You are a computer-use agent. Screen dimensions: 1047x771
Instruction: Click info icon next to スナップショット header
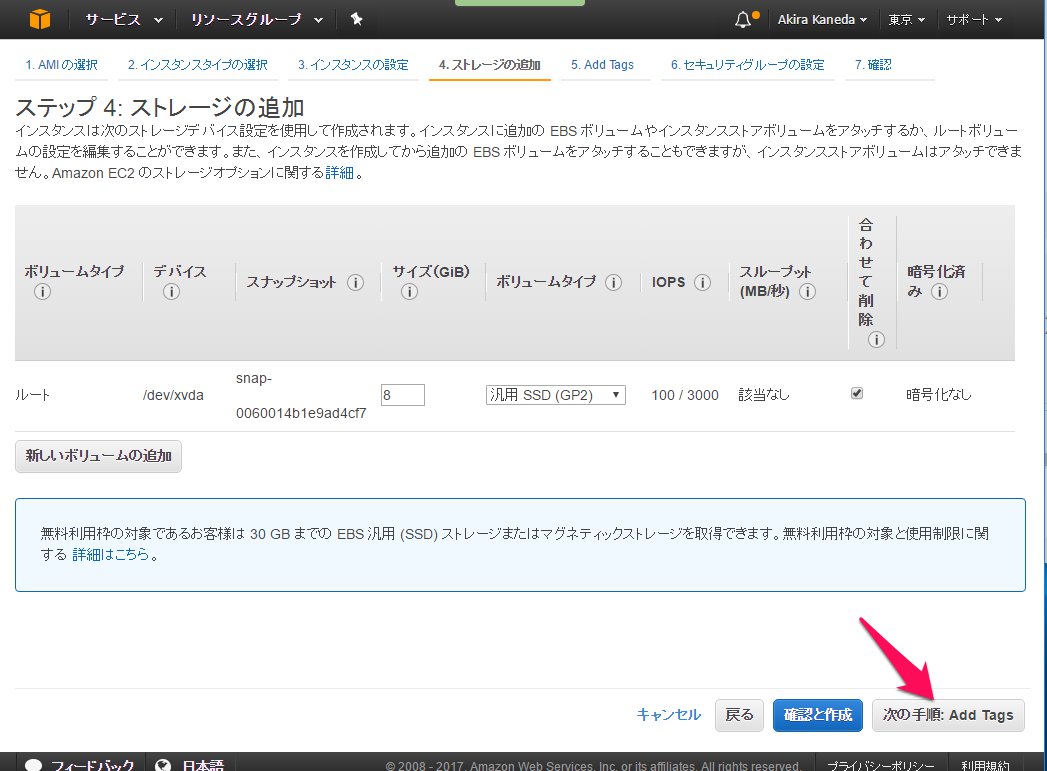355,283
